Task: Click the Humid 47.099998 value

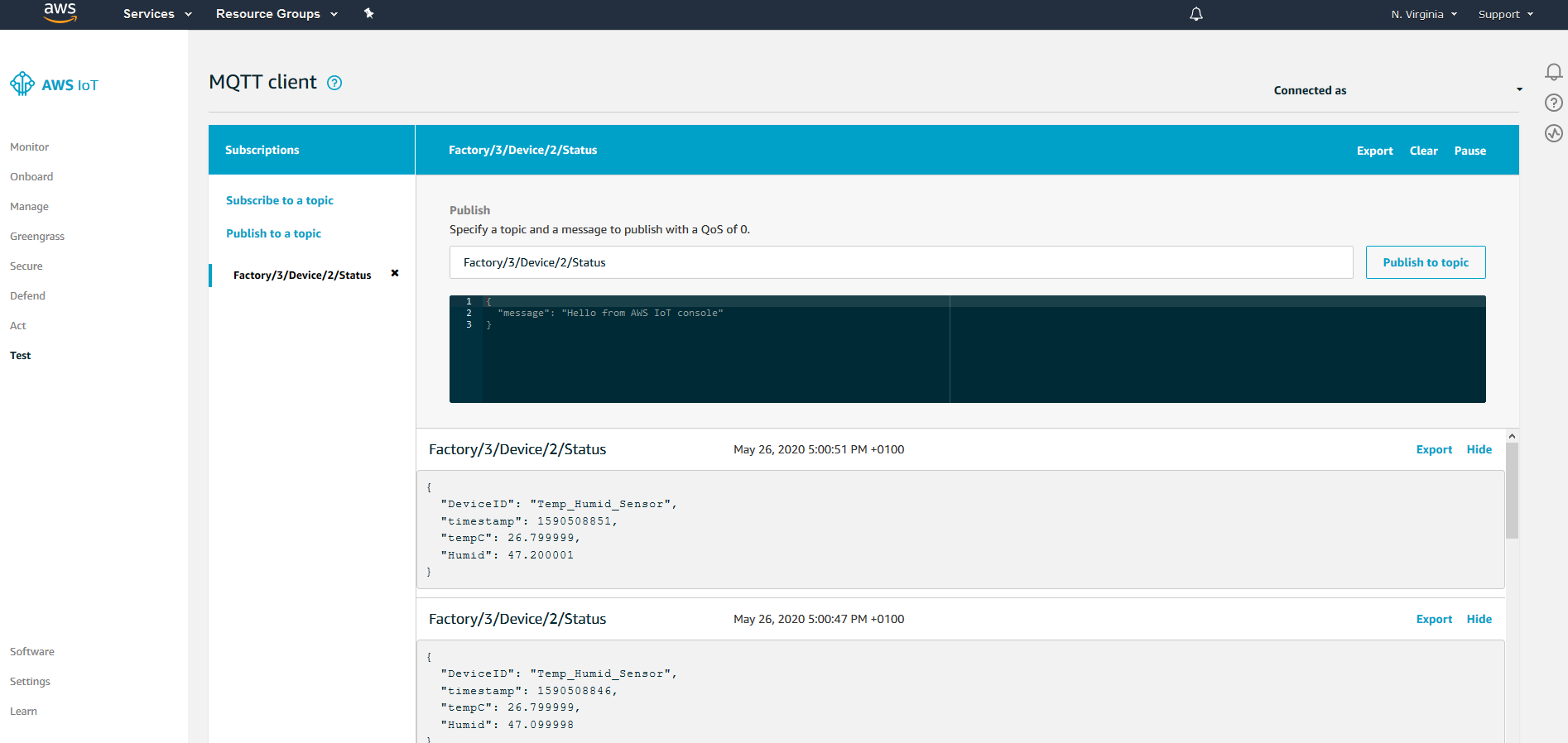Action: (x=541, y=725)
